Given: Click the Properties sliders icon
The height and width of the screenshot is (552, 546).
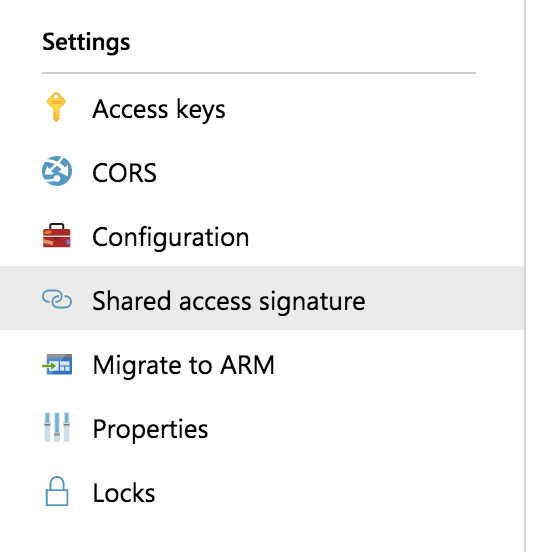Looking at the screenshot, I should pyautogui.click(x=57, y=427).
